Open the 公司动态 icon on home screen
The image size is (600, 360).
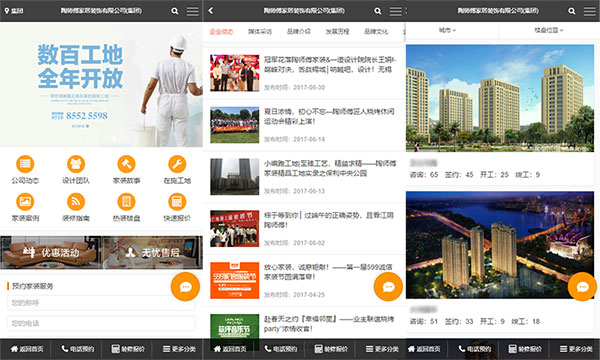tap(25, 164)
